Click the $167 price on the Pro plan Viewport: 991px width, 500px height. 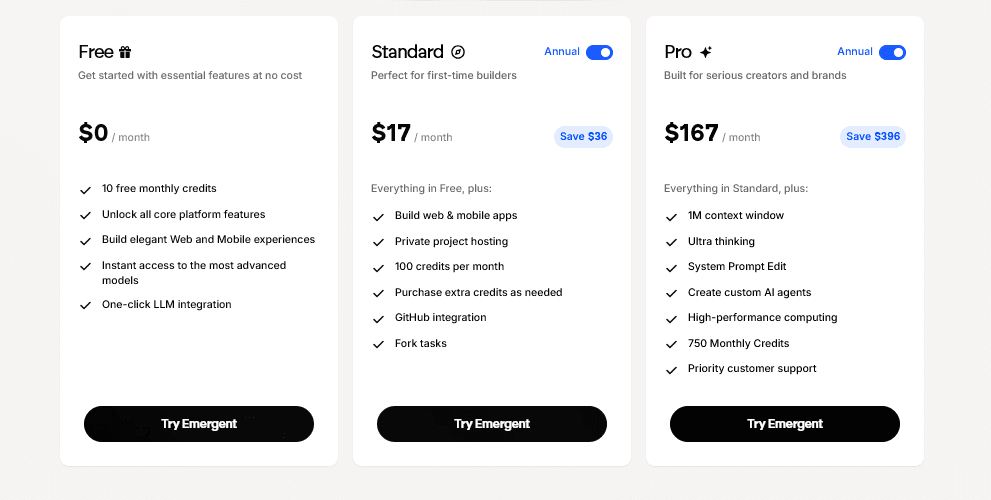[x=691, y=133]
